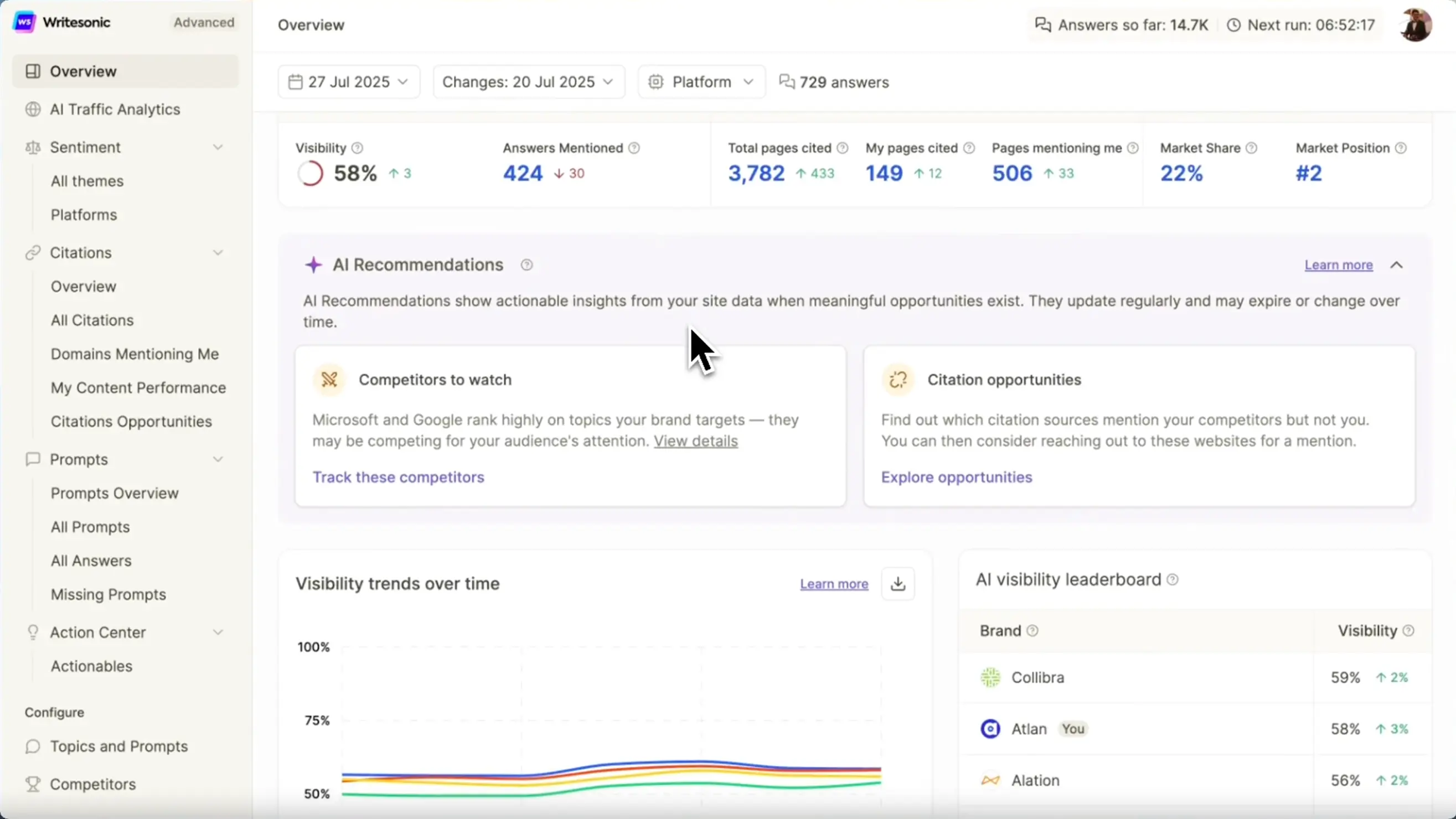Click the Advanced plan badge

point(204,22)
